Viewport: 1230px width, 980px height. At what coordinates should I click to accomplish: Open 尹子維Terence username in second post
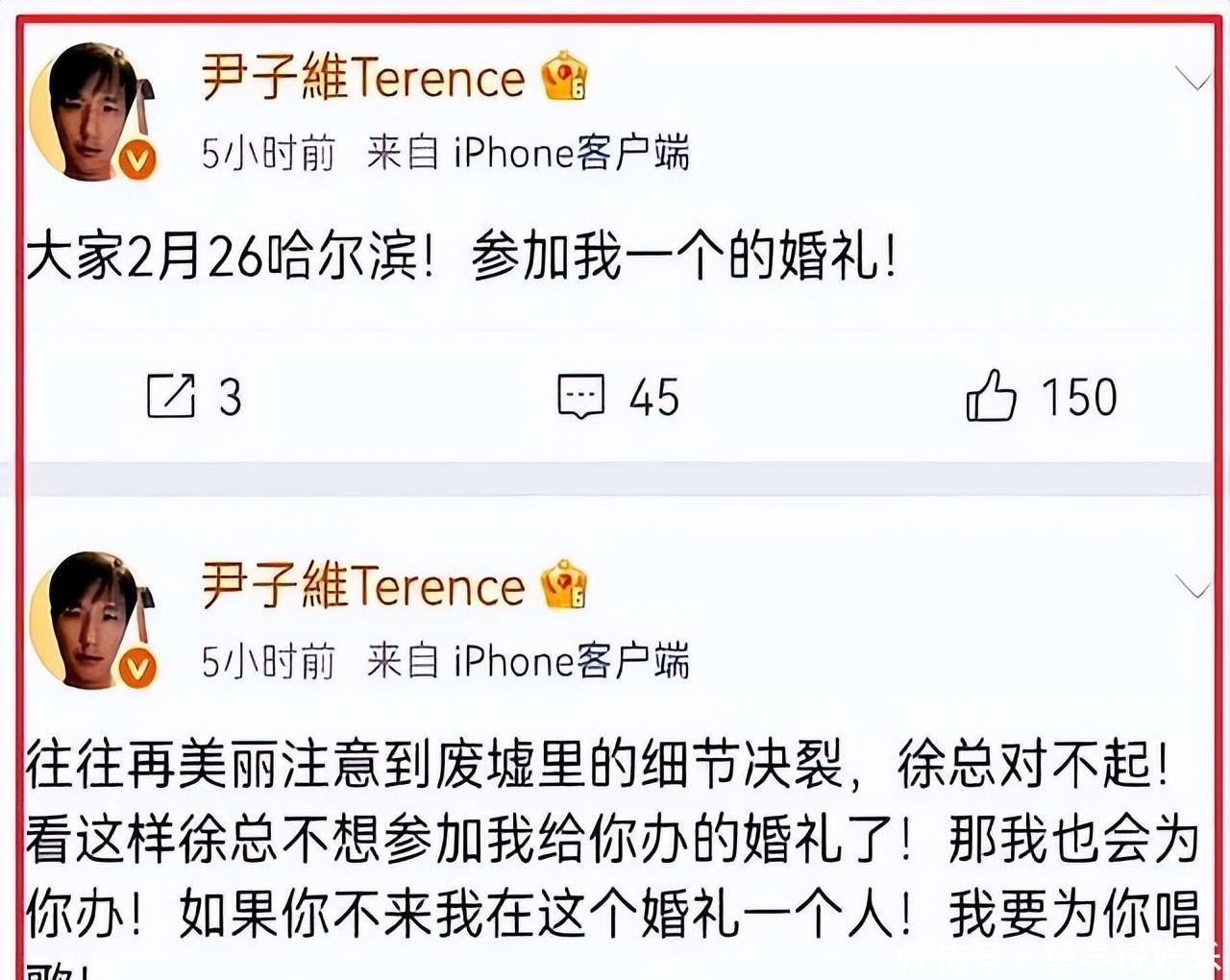[363, 586]
